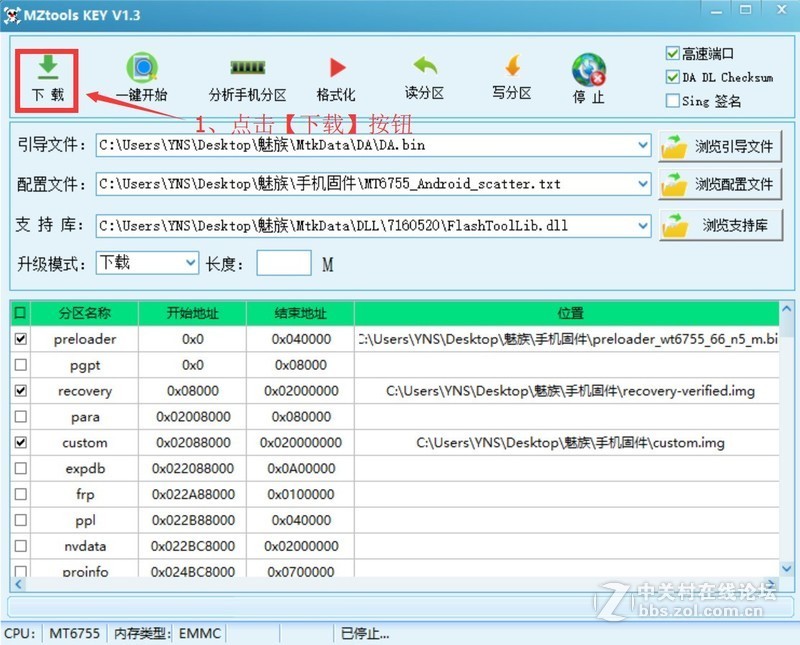Screen dimensions: 800x645
Task: Uncheck the preloader partition
Action: [22, 339]
